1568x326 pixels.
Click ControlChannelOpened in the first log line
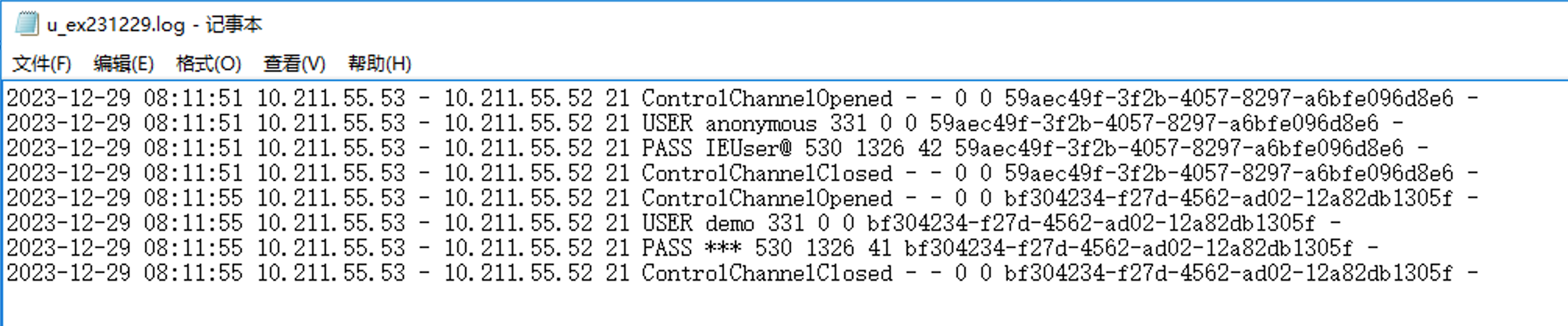point(766,98)
